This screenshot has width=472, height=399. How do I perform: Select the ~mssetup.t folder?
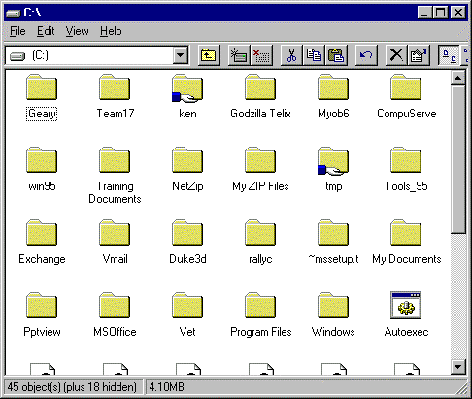click(333, 242)
